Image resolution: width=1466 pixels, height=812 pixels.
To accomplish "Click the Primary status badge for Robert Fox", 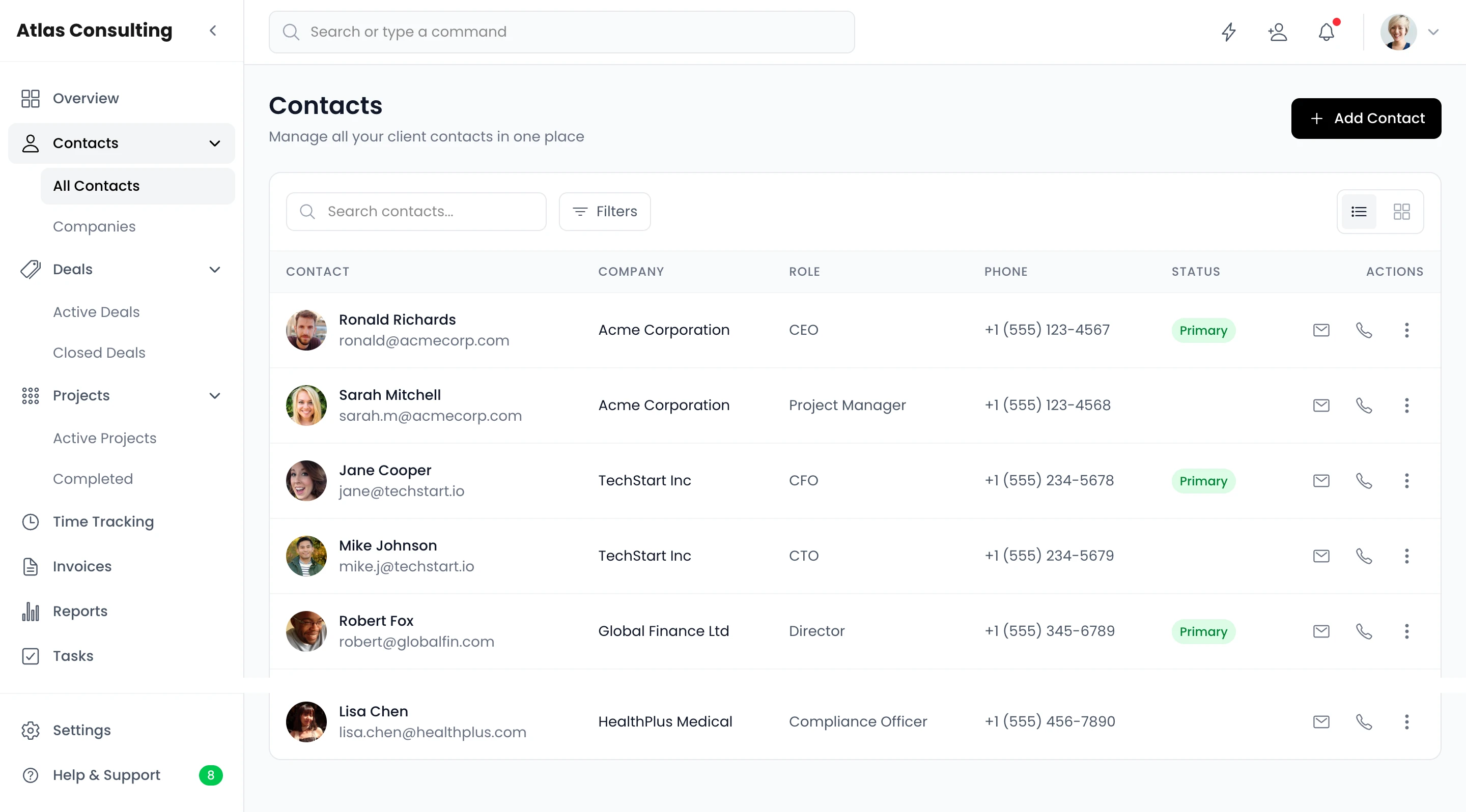I will (1203, 631).
